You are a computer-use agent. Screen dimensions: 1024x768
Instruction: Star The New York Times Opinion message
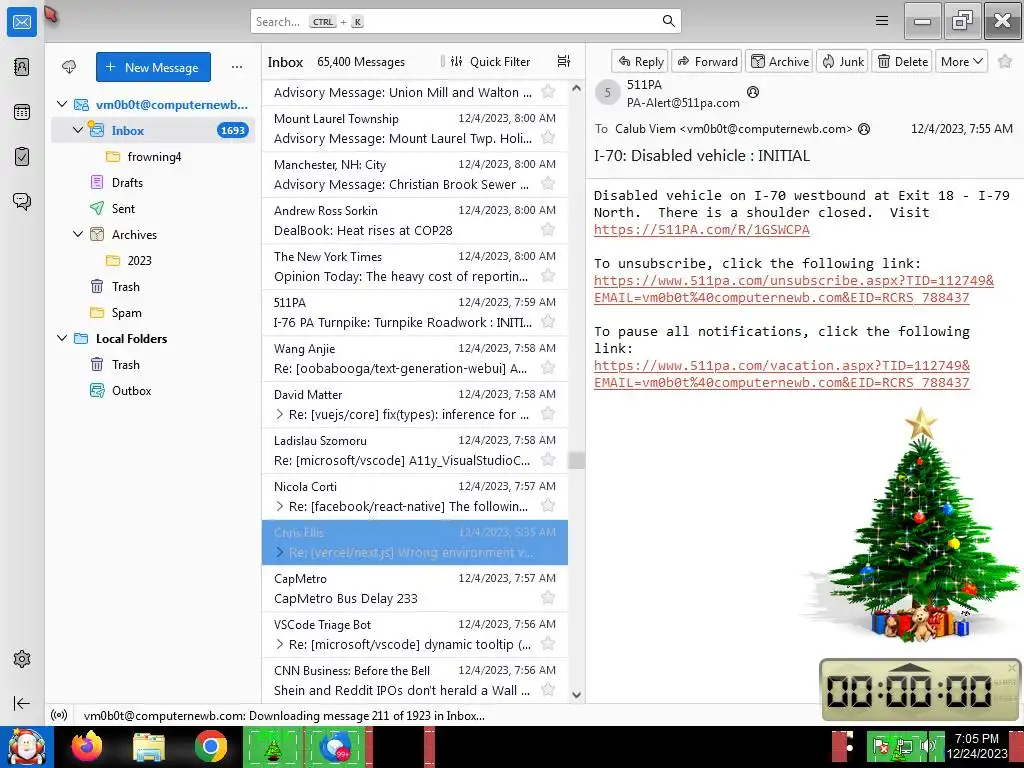coord(548,276)
